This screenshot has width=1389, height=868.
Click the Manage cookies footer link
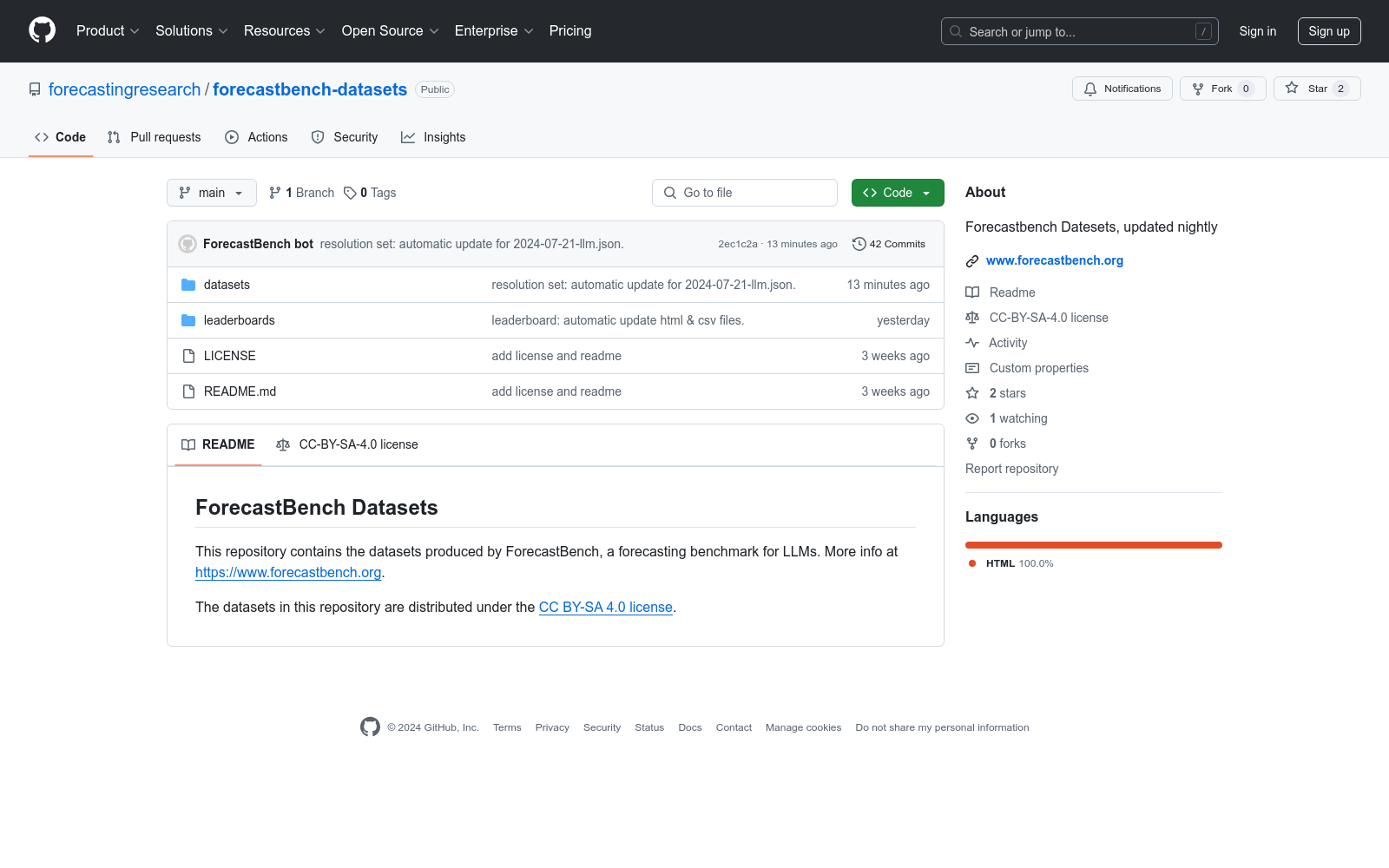point(804,727)
